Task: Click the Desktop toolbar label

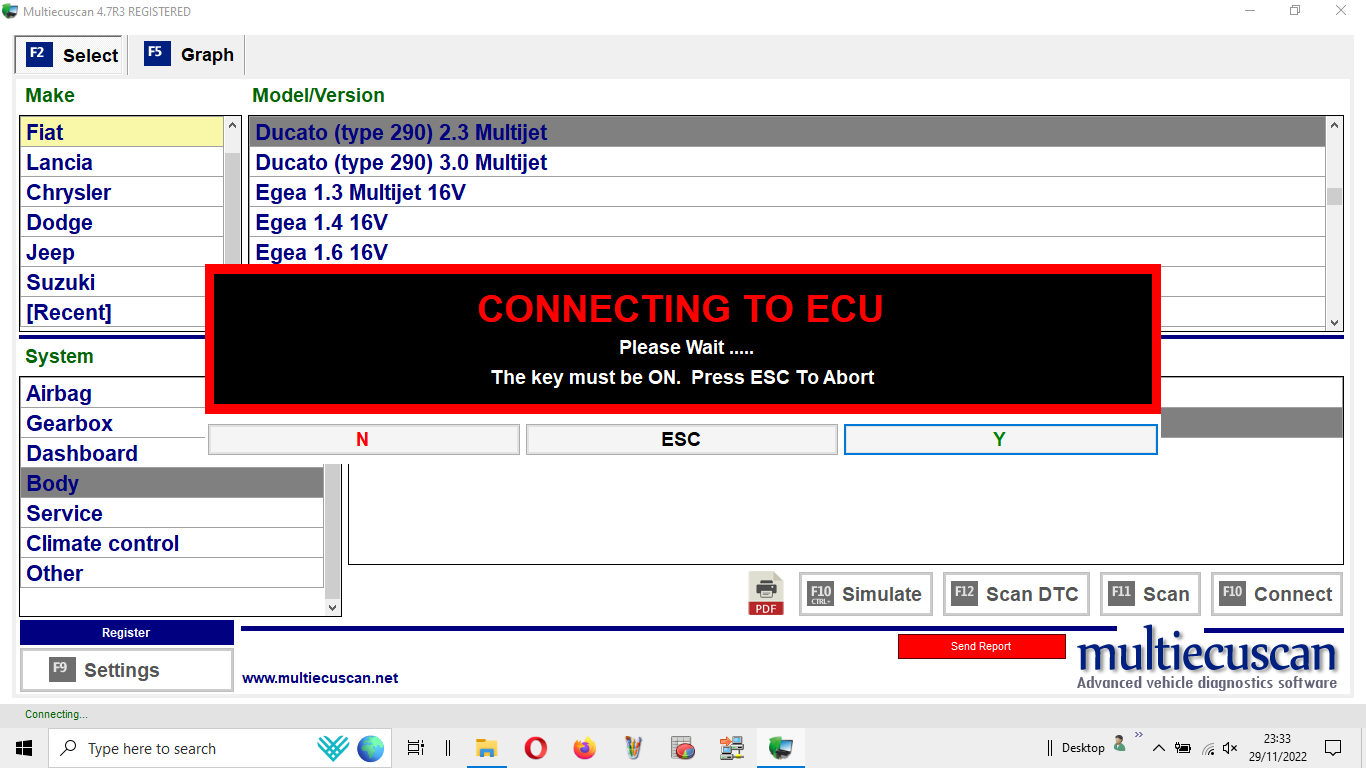Action: point(1083,748)
